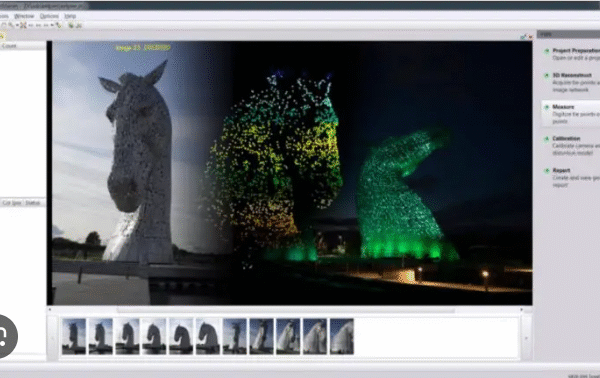
Task: Click the crossed-arrows icon in the toolbar
Action: (x=23, y=25)
